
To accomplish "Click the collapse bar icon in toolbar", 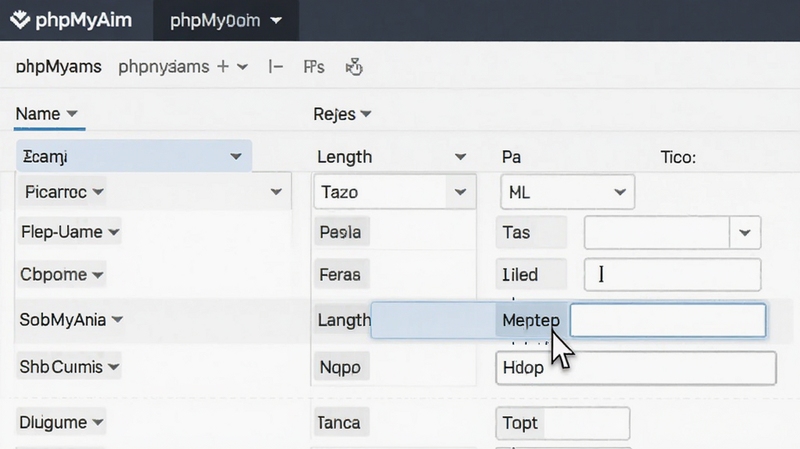I will 276,66.
